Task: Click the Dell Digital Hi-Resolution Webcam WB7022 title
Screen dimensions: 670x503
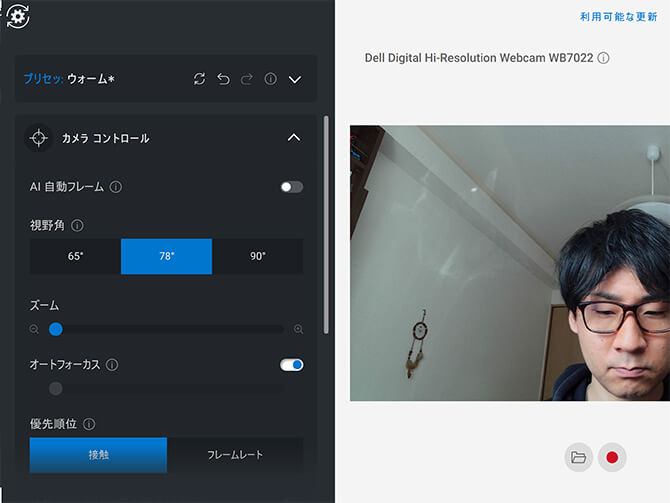Action: tap(479, 58)
